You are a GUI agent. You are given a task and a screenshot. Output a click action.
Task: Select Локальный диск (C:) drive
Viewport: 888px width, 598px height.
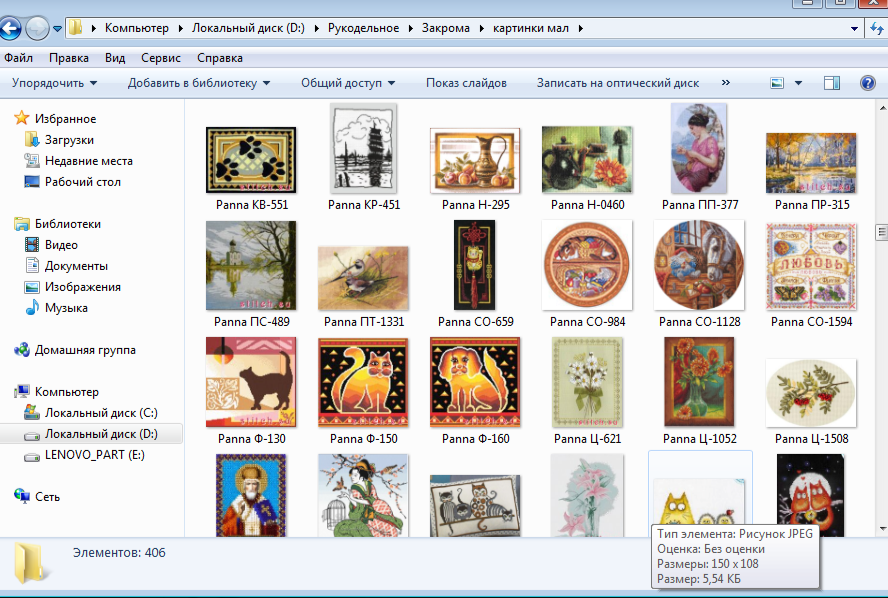pyautogui.click(x=101, y=413)
